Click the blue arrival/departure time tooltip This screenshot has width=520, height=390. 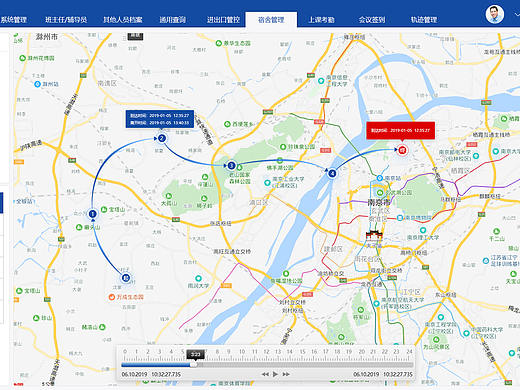(160, 119)
